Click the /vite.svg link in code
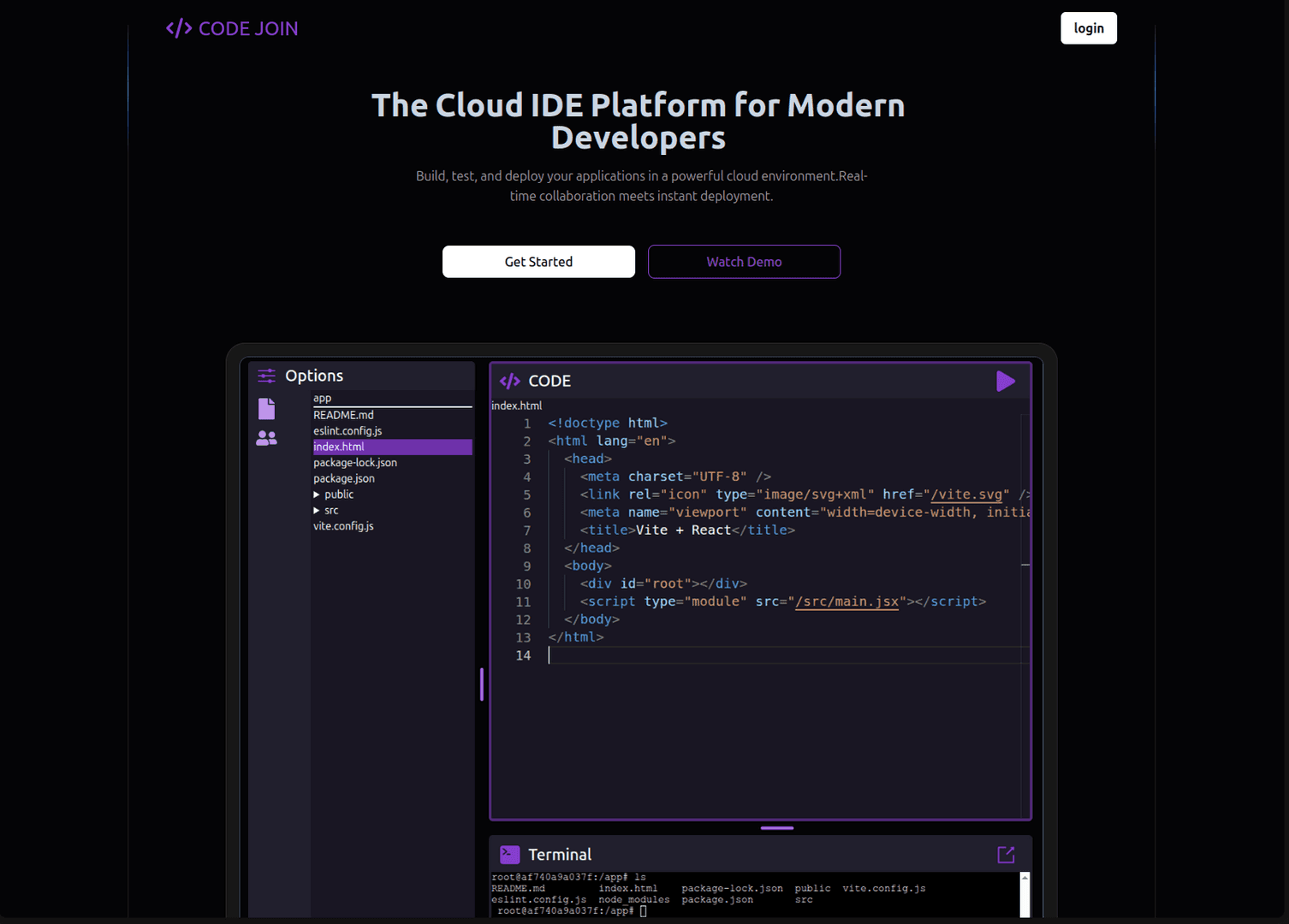 coord(966,495)
